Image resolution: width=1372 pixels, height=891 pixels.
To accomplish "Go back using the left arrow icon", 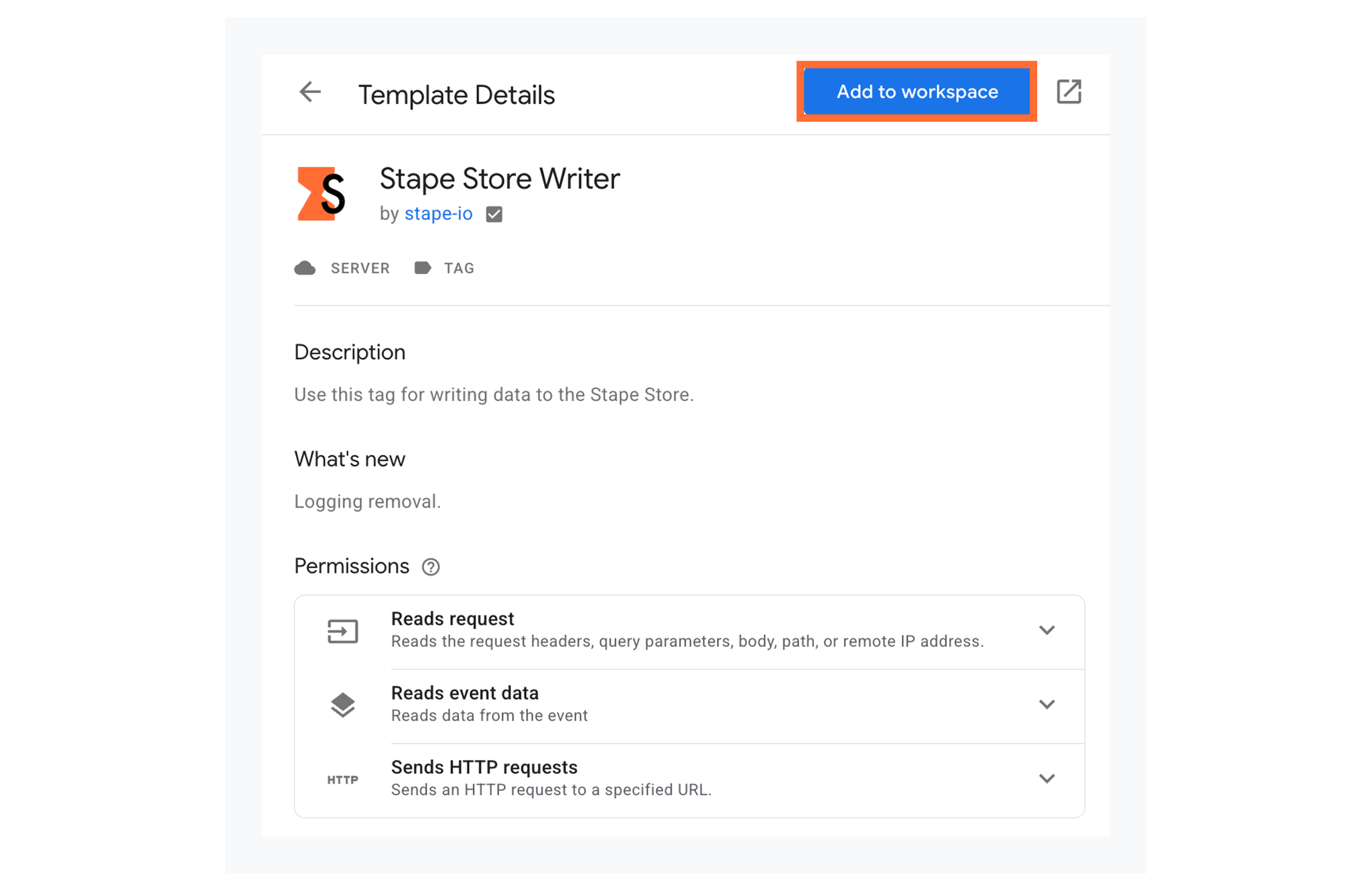I will point(310,92).
